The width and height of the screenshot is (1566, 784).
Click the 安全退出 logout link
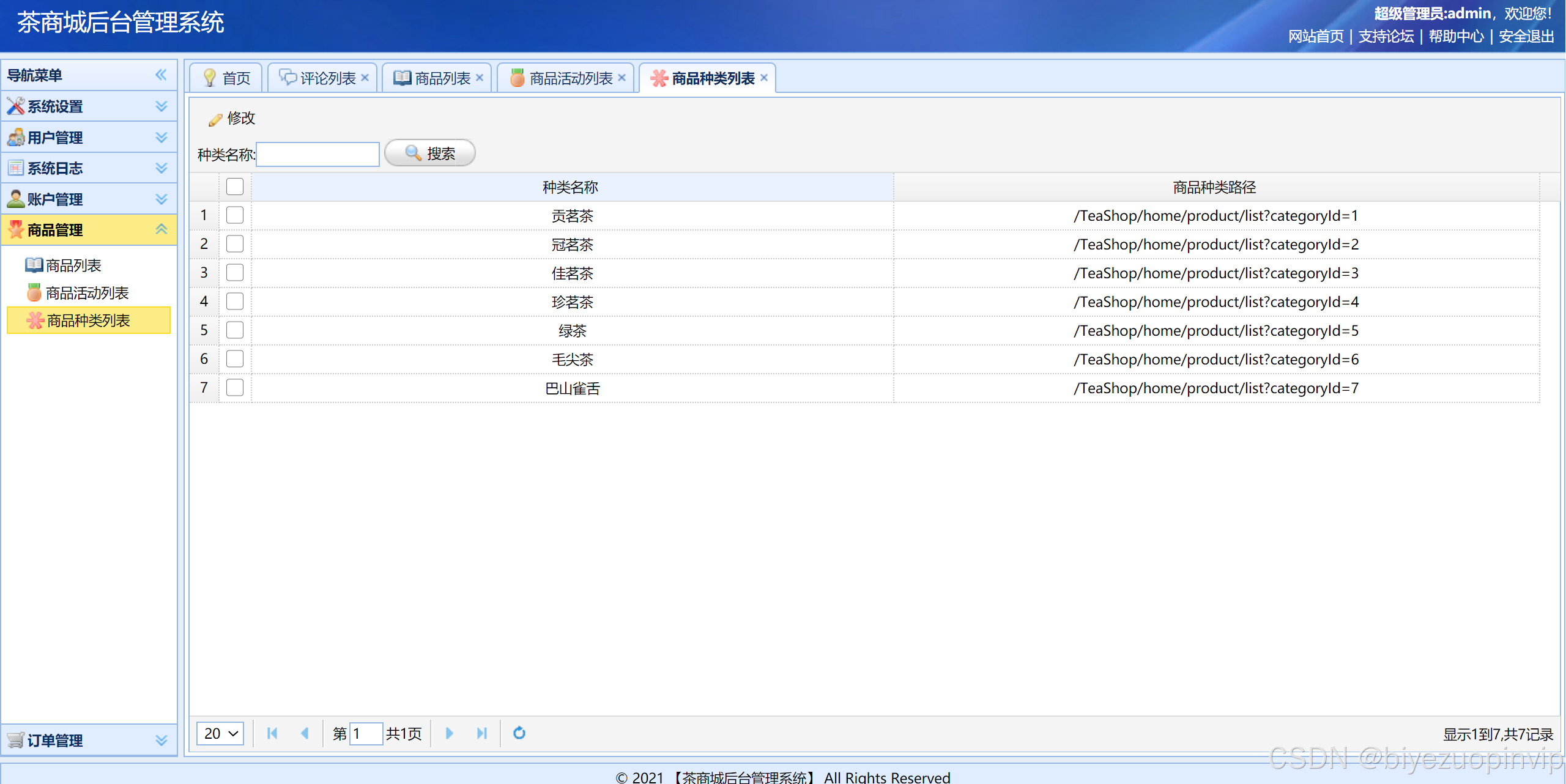coord(1526,36)
